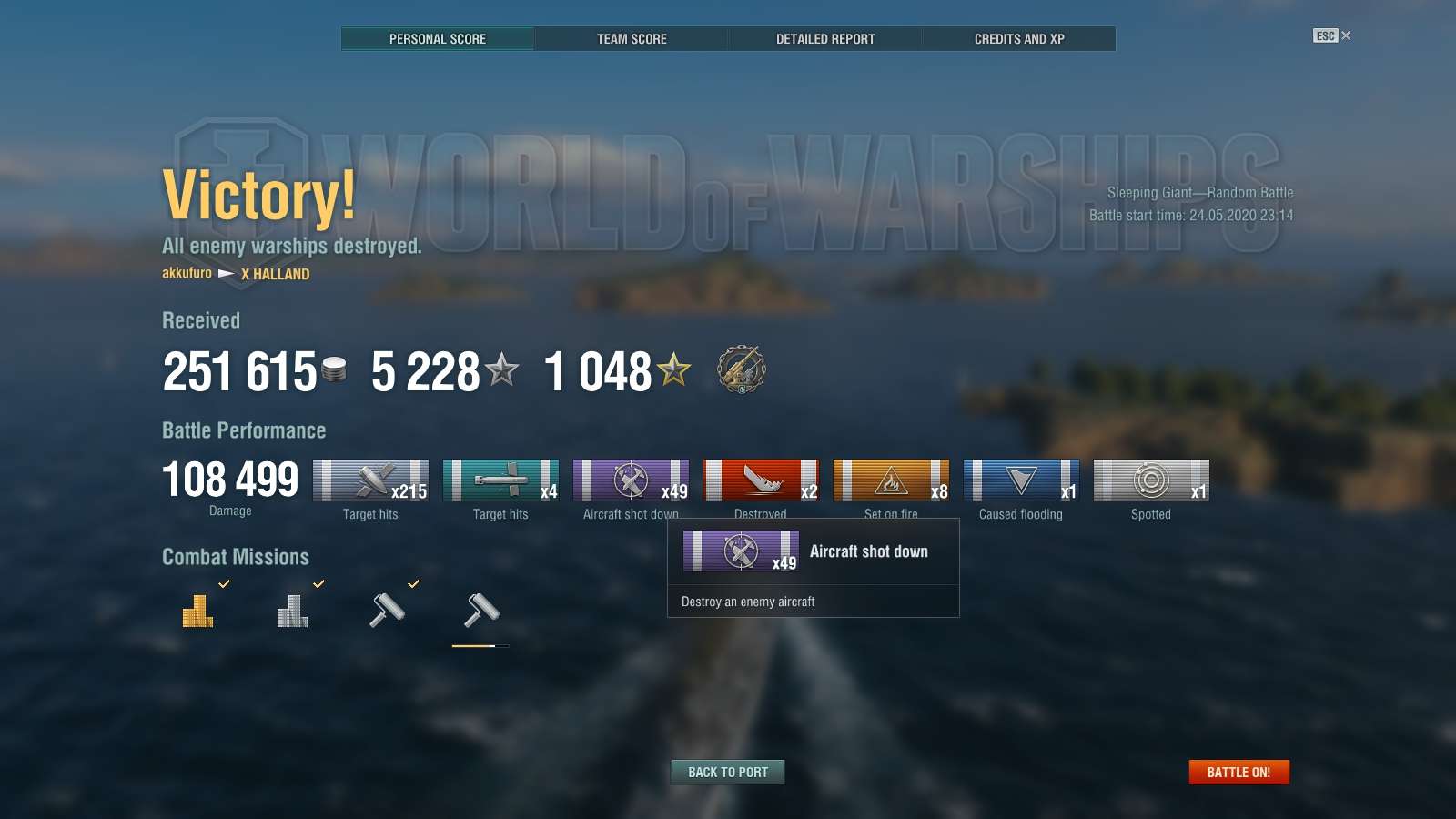Open the Detailed Report tab
Viewport: 1456px width, 819px height.
pyautogui.click(x=825, y=39)
